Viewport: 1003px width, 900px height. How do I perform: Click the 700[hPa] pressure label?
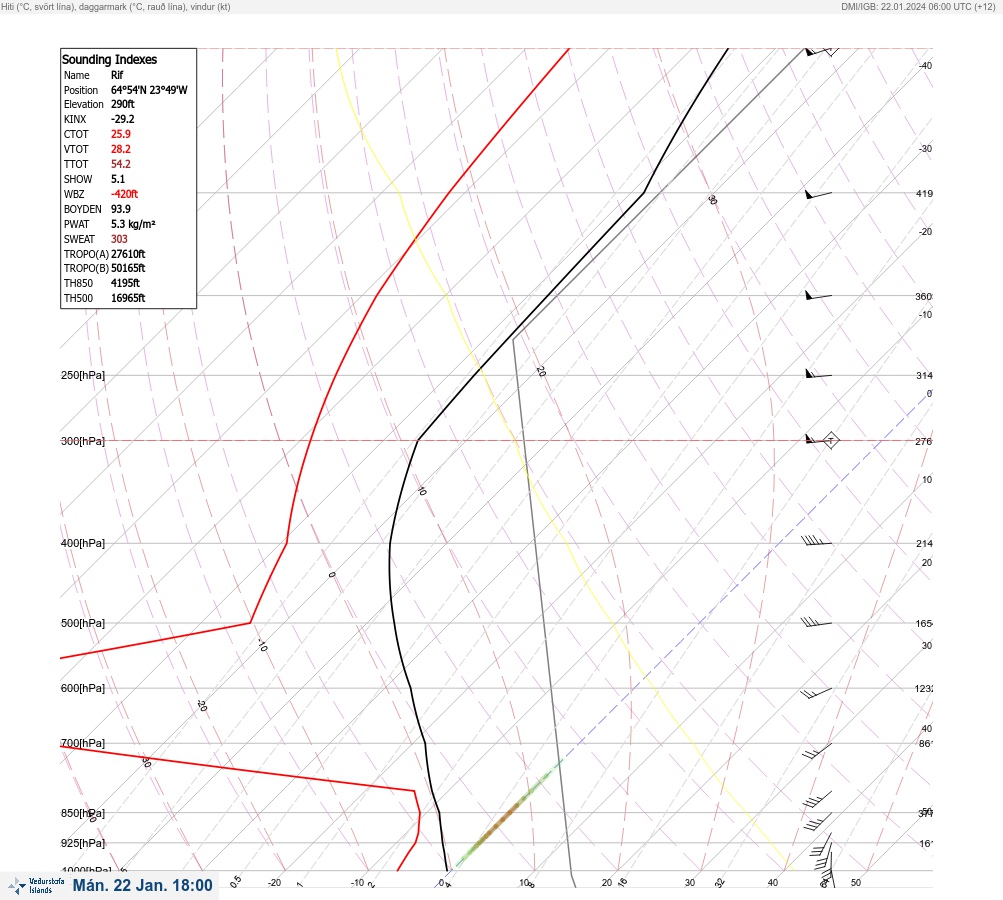(83, 743)
